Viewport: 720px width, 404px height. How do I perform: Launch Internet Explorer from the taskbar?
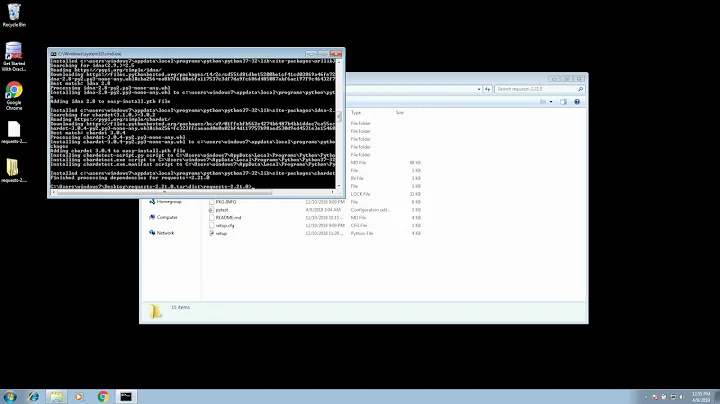point(34,397)
